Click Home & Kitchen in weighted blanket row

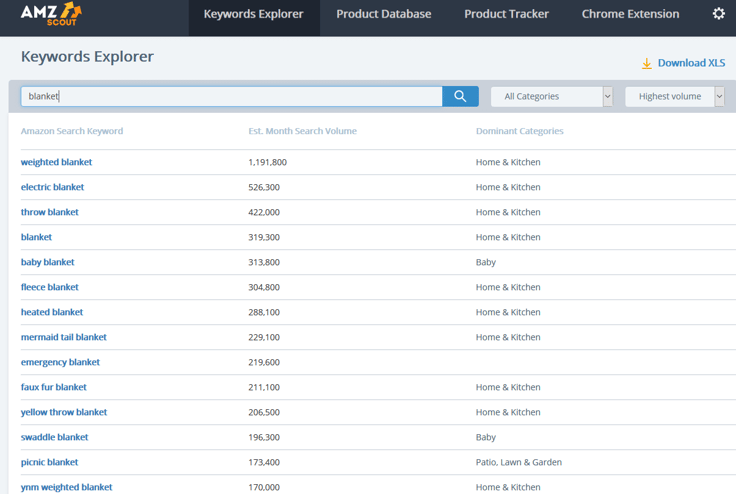[508, 162]
